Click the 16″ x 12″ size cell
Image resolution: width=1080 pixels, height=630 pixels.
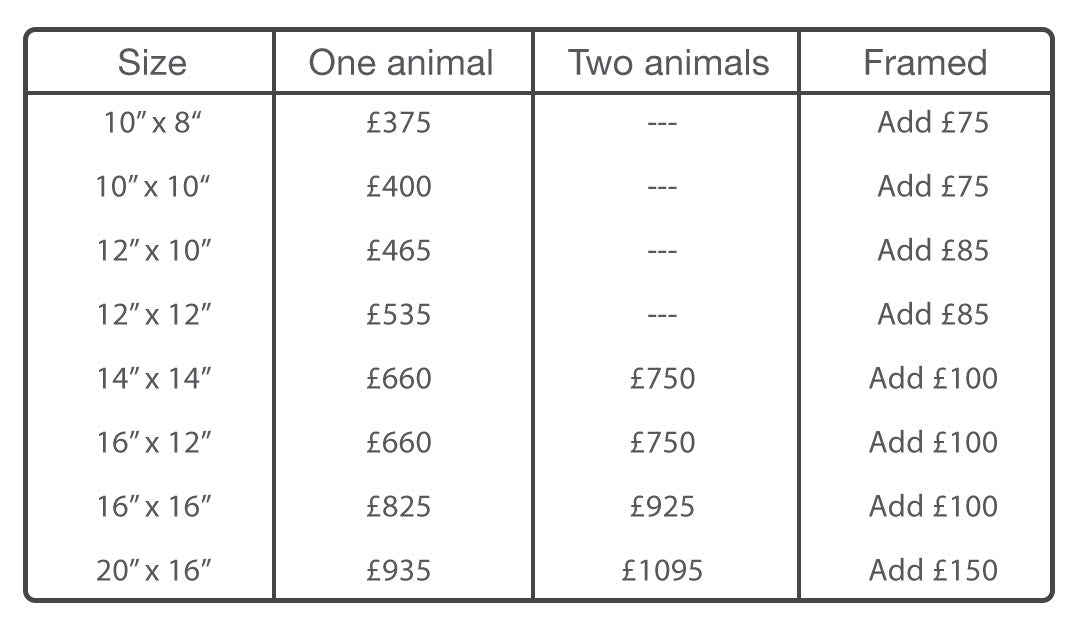(153, 443)
